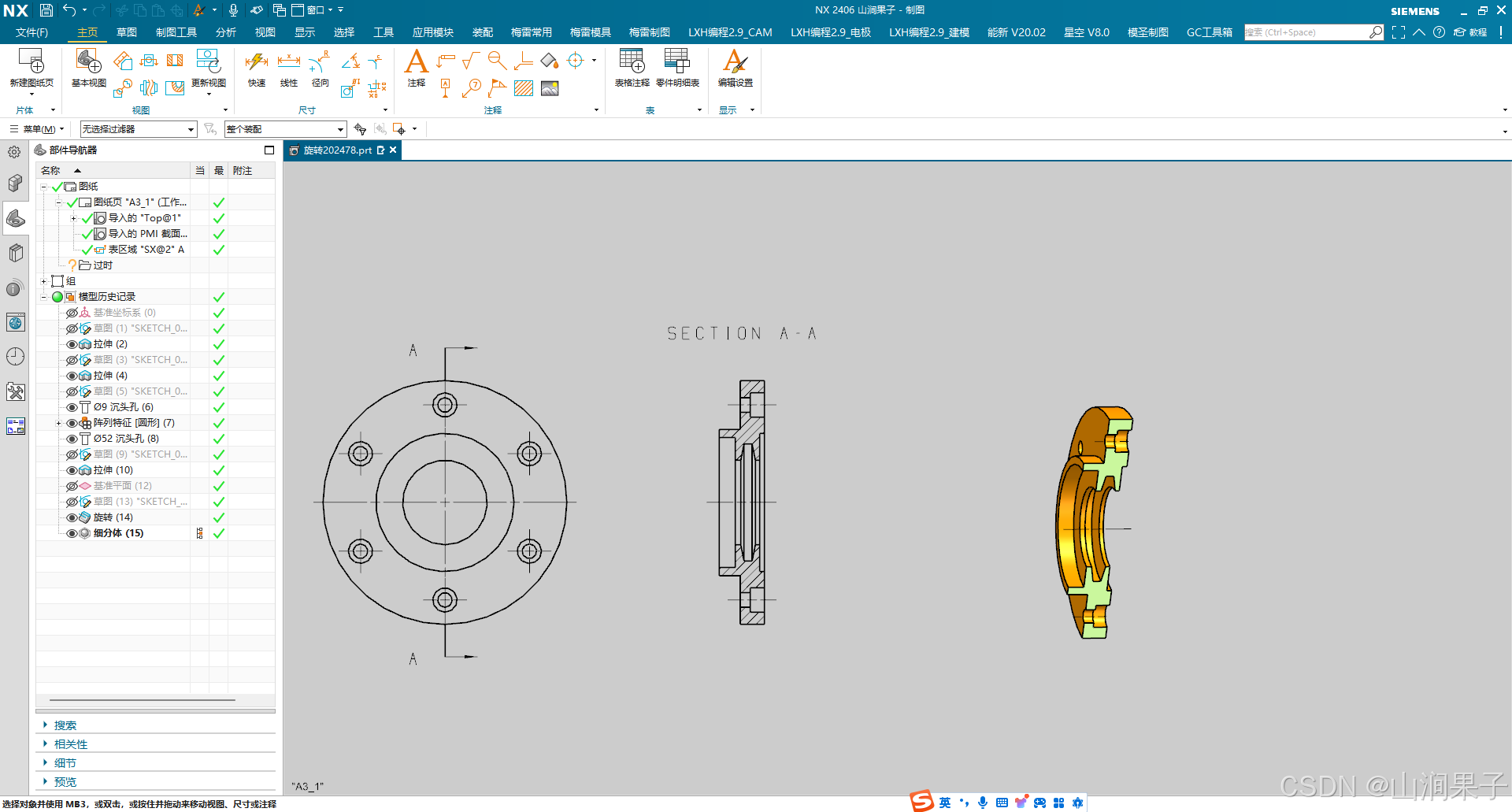Click the image insert icon in annotation group
Viewport: 1512px width, 812px height.
click(550, 88)
